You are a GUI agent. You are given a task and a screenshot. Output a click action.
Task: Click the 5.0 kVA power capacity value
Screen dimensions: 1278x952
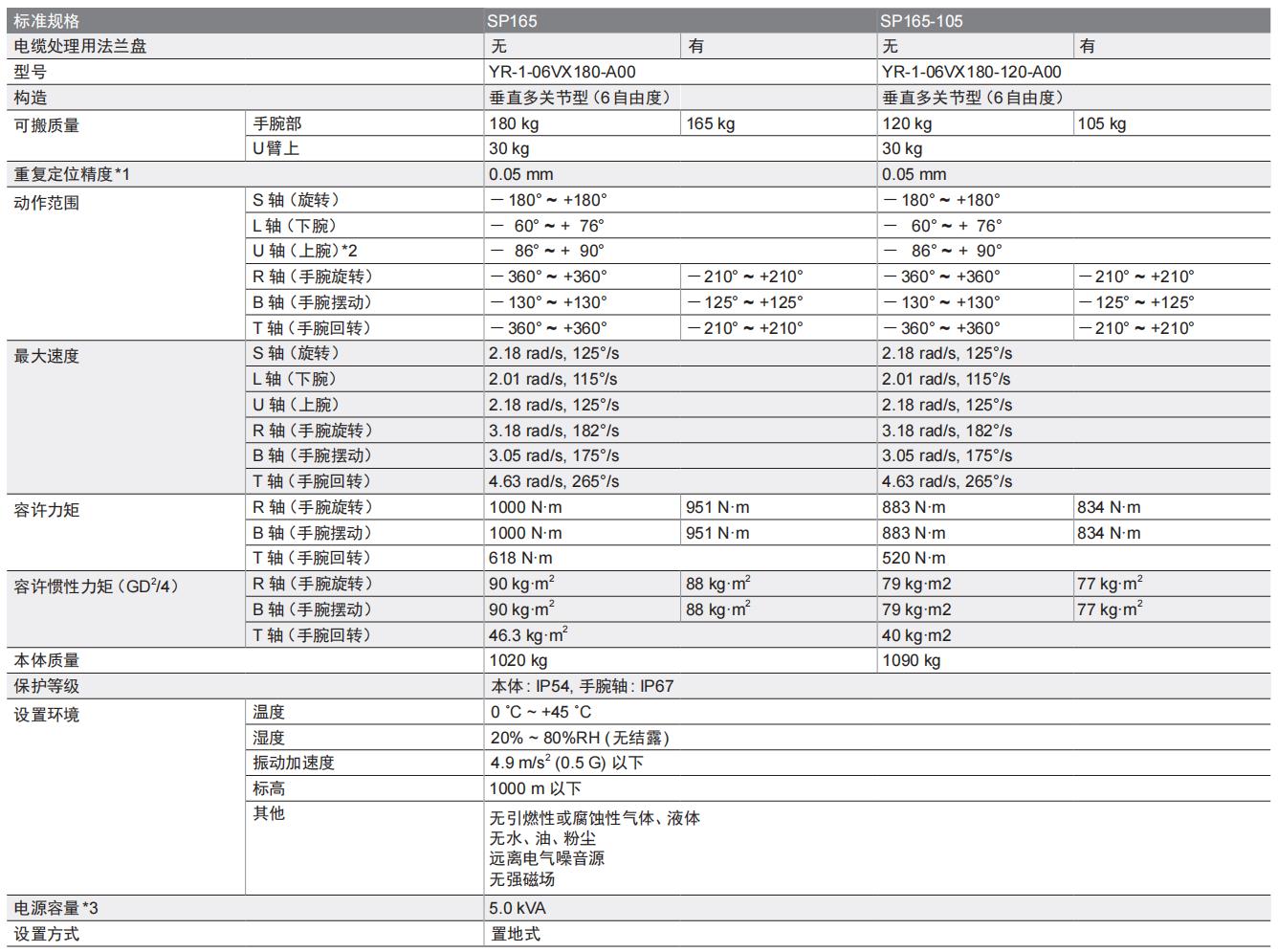click(x=518, y=908)
